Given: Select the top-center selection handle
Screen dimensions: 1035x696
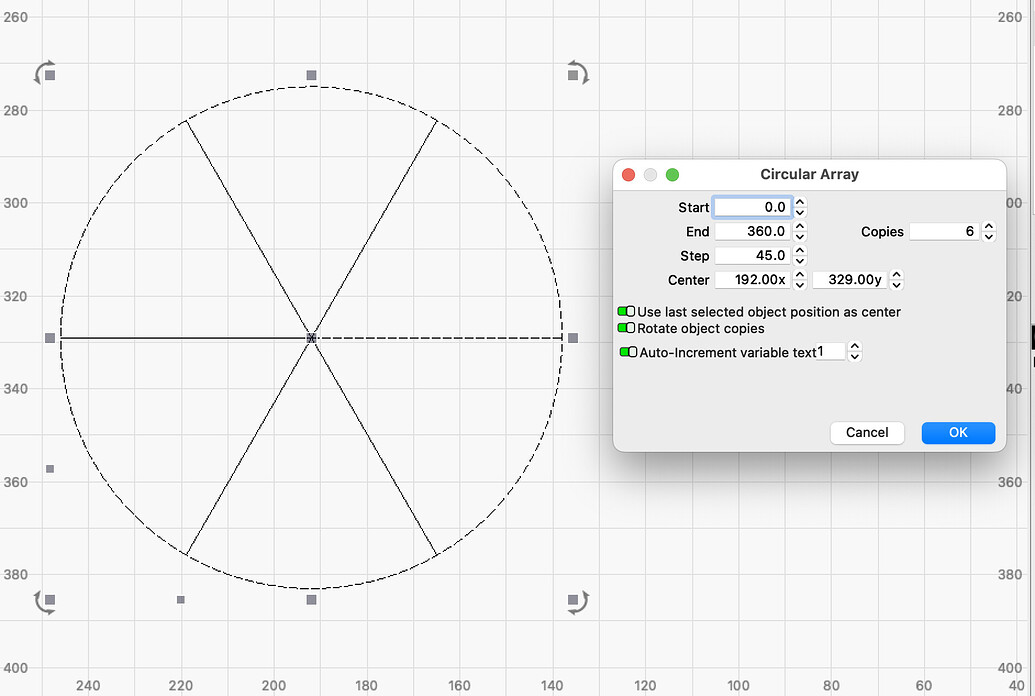Looking at the screenshot, I should click(x=310, y=74).
